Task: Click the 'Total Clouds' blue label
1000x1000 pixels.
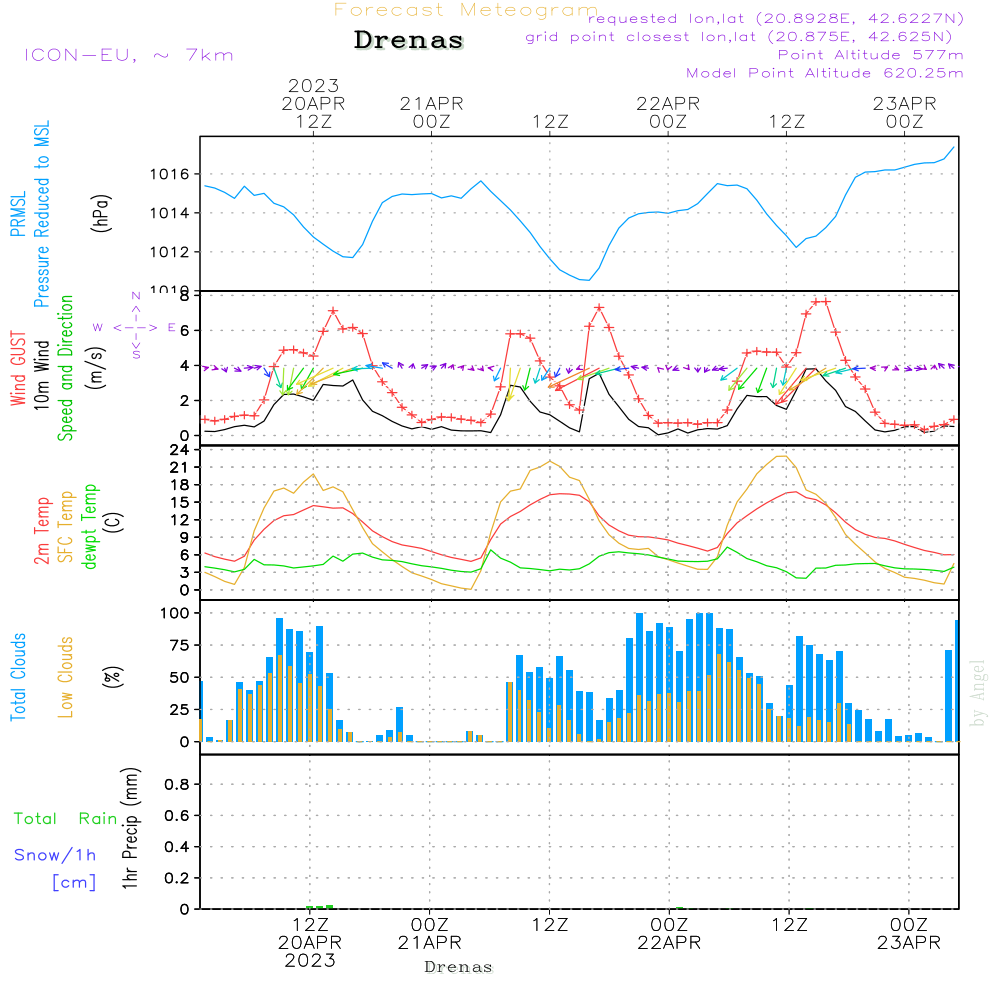Action: (x=18, y=677)
